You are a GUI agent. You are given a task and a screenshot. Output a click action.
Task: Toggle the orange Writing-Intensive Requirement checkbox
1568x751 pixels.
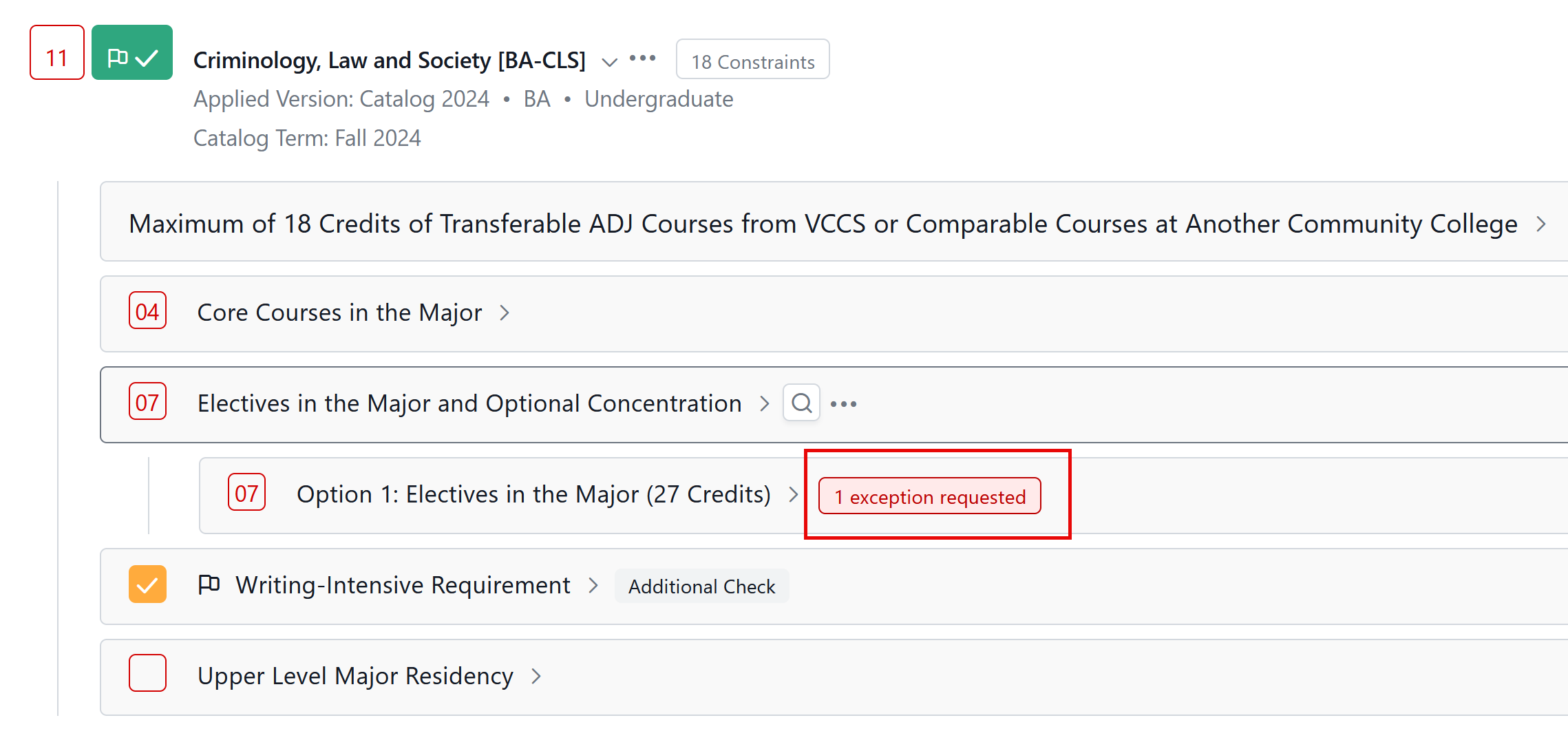(147, 584)
